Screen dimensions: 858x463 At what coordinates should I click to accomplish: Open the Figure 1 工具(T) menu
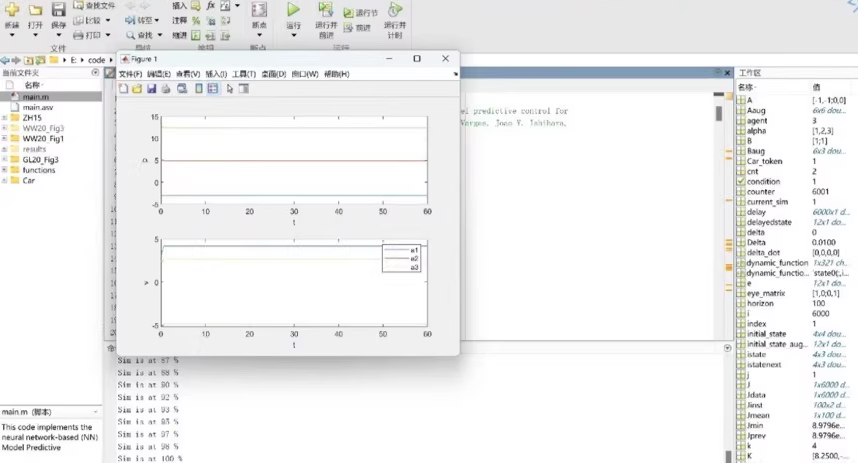point(244,74)
